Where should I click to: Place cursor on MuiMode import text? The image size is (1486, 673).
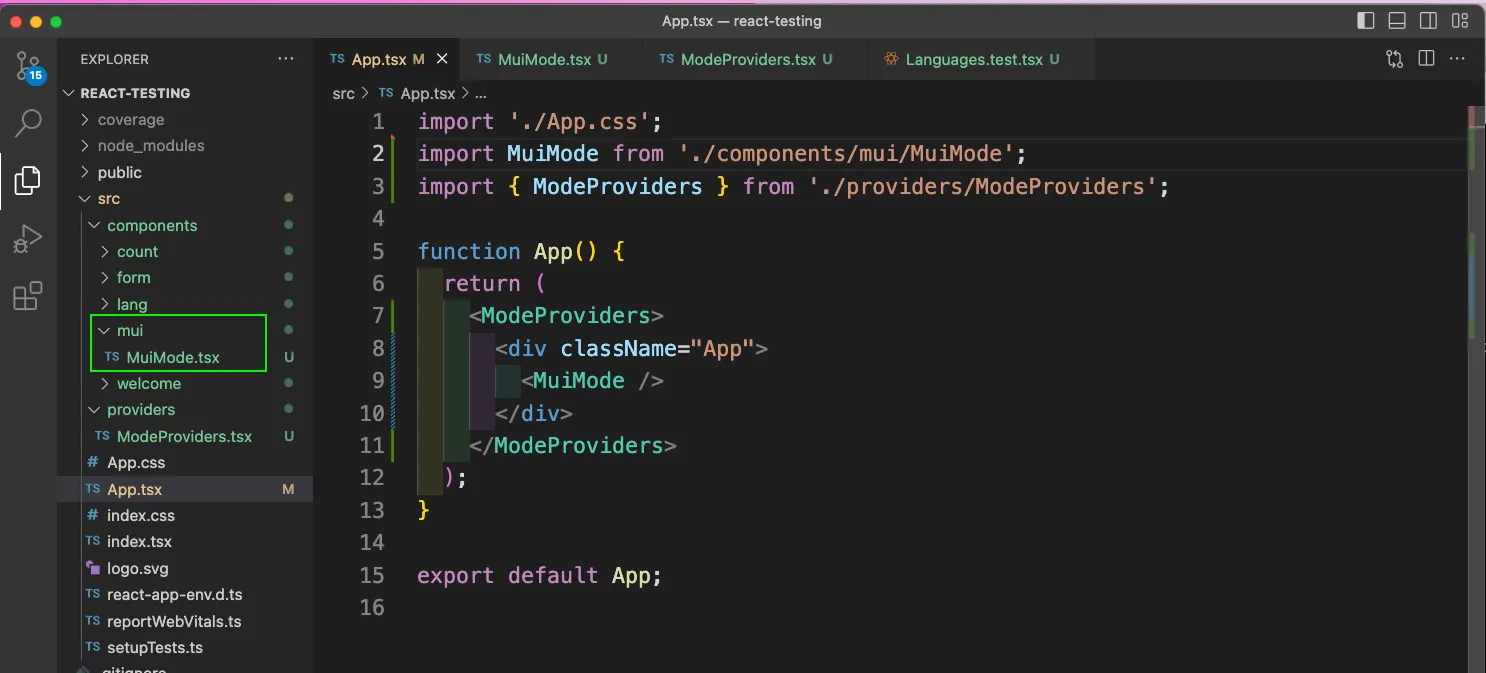tap(553, 154)
